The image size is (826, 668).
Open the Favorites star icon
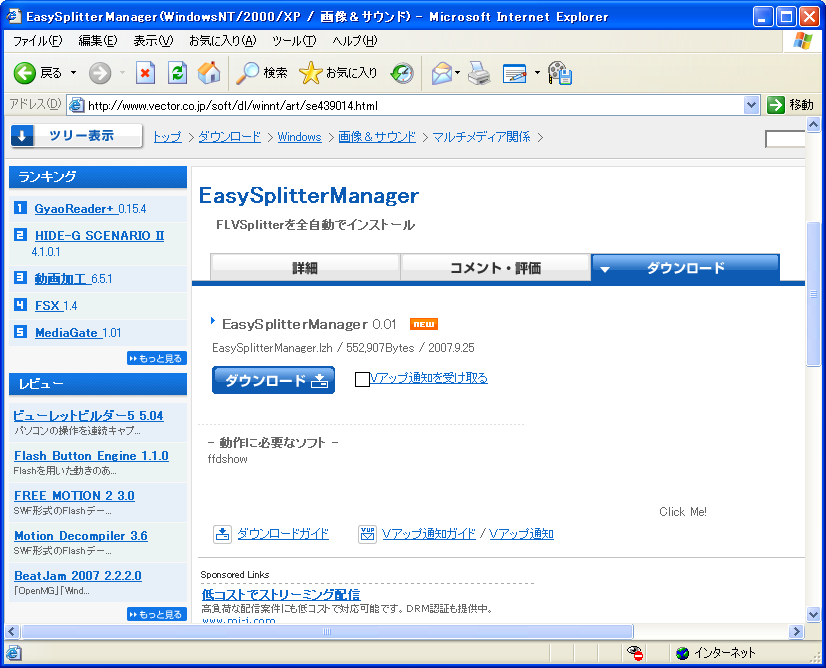[310, 73]
